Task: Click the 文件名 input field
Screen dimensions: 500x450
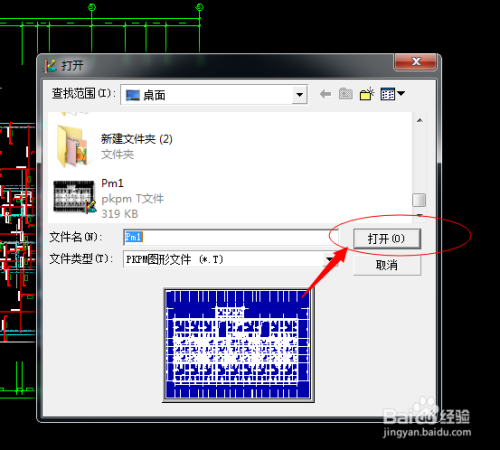Action: (x=231, y=237)
